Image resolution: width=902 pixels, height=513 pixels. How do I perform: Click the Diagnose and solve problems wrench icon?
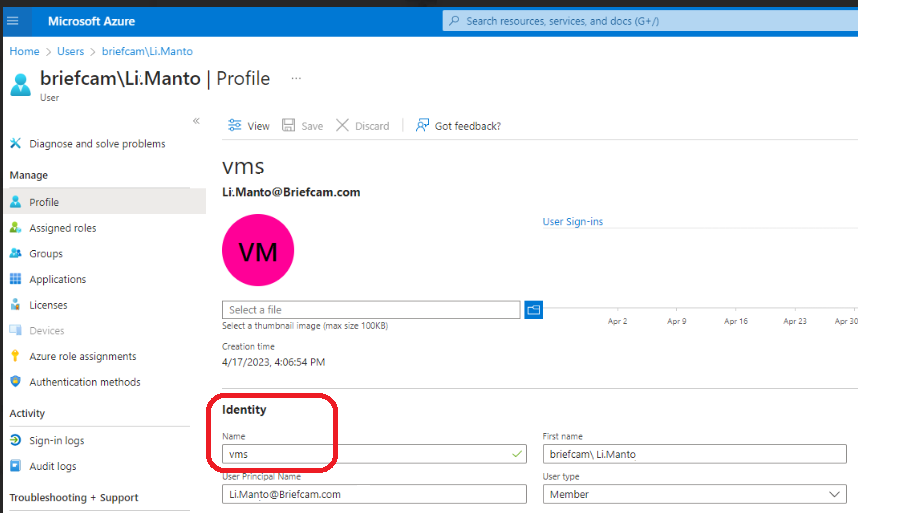click(16, 143)
